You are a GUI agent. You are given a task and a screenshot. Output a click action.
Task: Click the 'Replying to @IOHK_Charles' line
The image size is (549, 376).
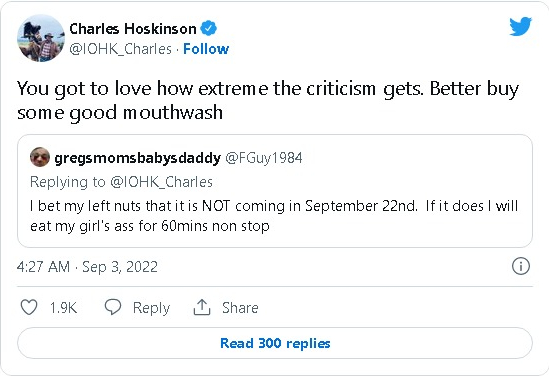[121, 182]
